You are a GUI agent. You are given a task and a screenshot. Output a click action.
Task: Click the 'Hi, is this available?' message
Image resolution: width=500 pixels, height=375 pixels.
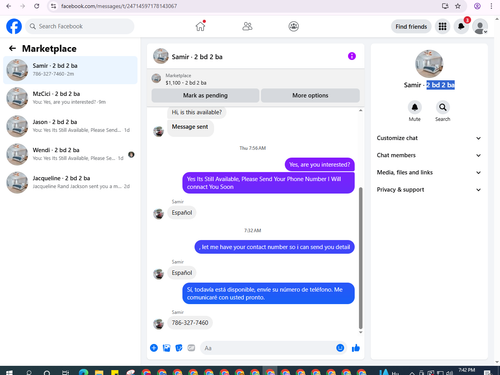(x=196, y=112)
